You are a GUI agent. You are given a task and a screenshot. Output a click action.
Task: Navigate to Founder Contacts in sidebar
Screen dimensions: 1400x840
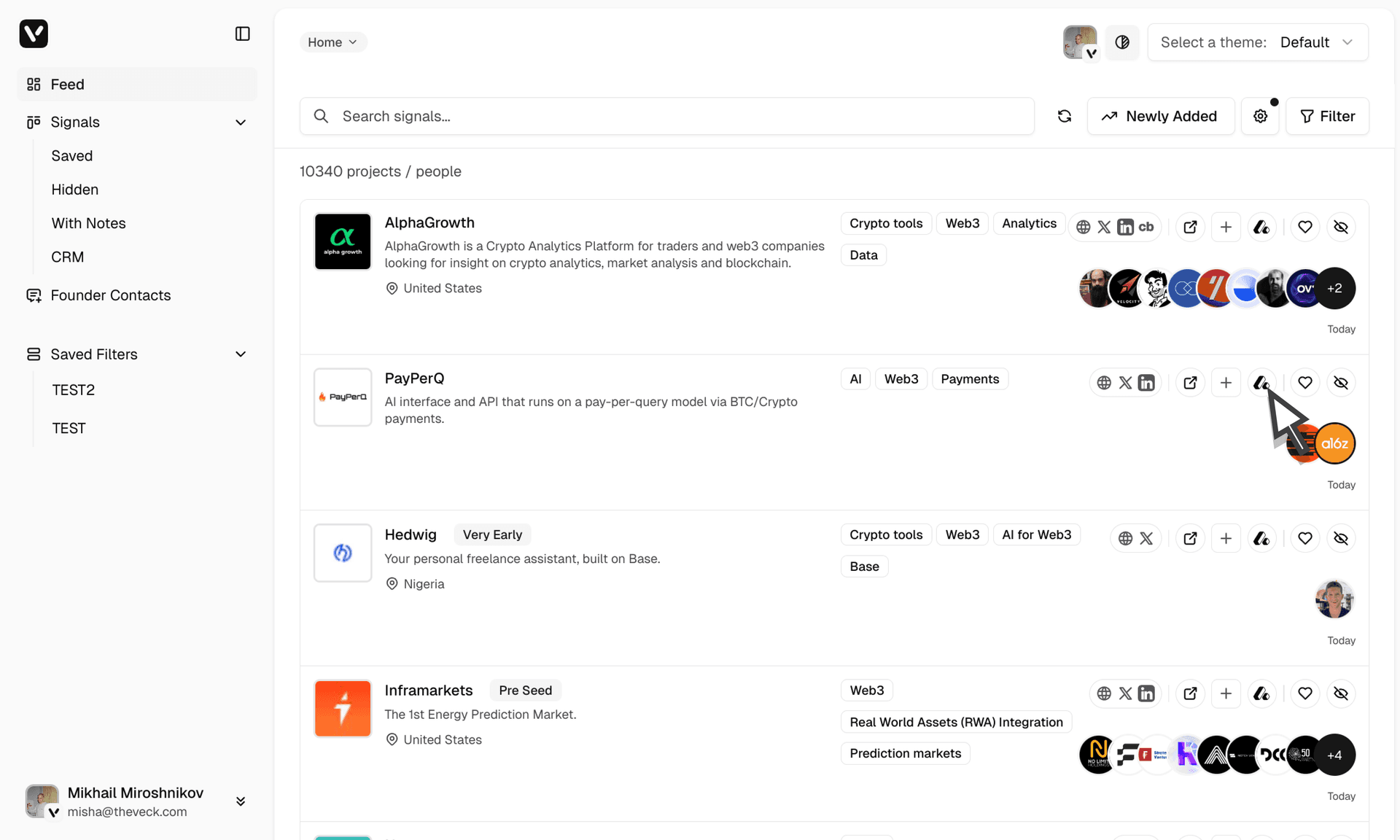pyautogui.click(x=110, y=295)
